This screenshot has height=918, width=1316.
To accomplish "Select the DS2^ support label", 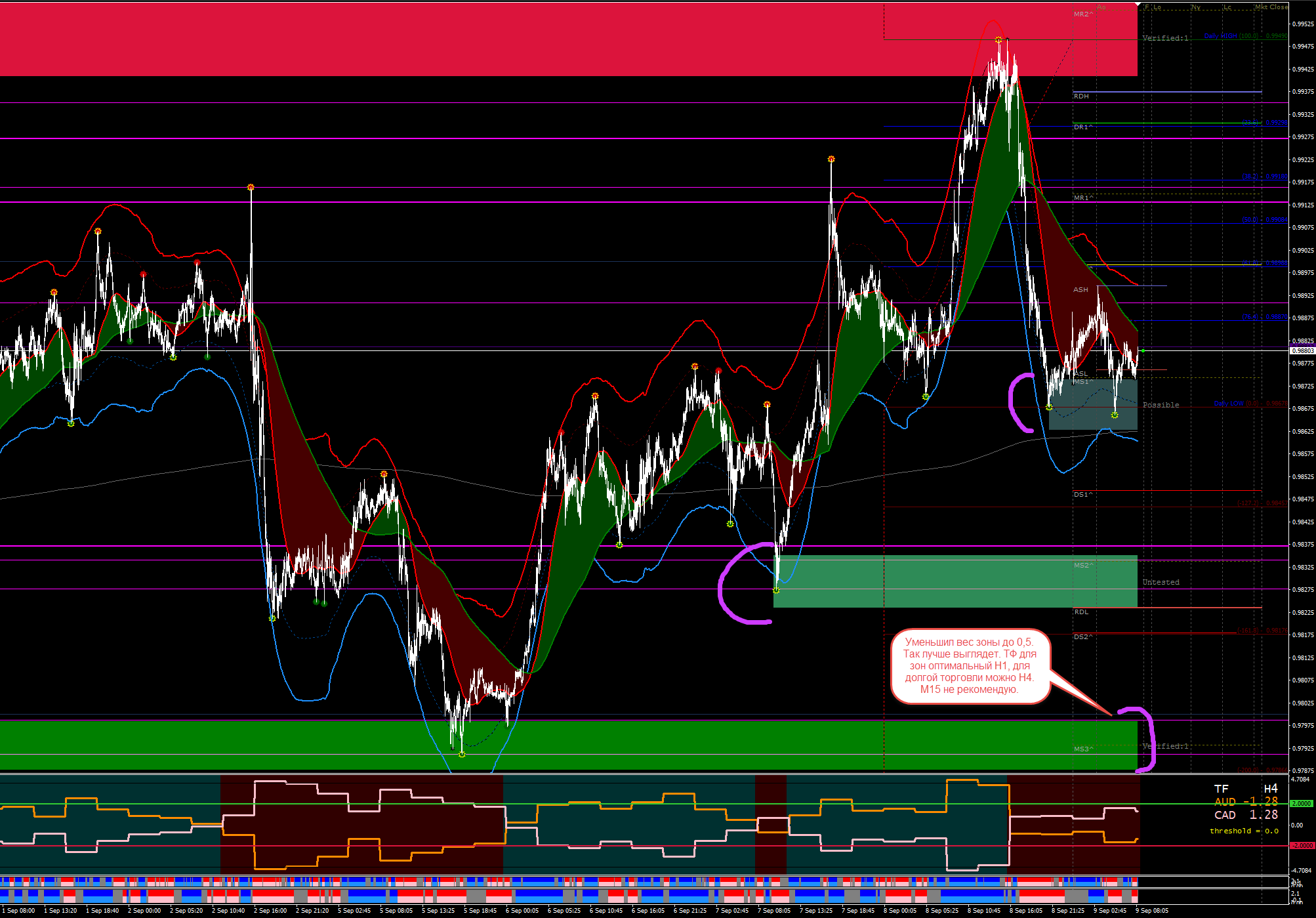I will coord(1083,637).
